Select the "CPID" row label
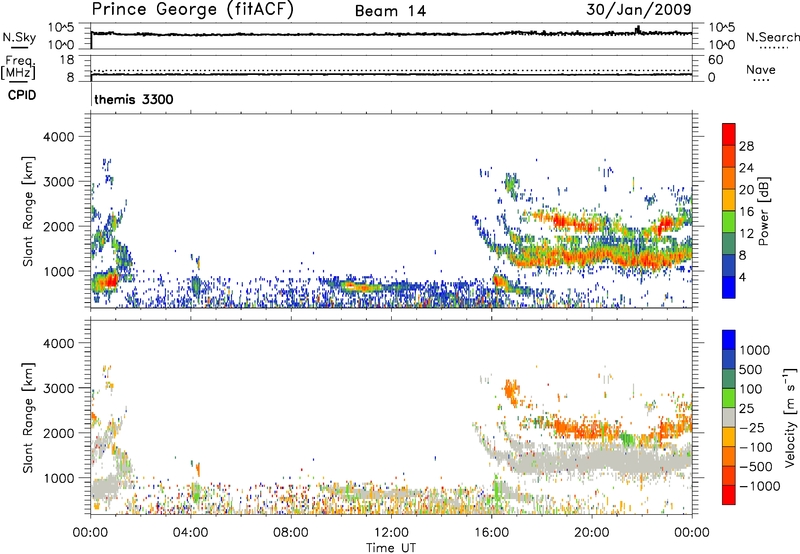 (x=22, y=95)
